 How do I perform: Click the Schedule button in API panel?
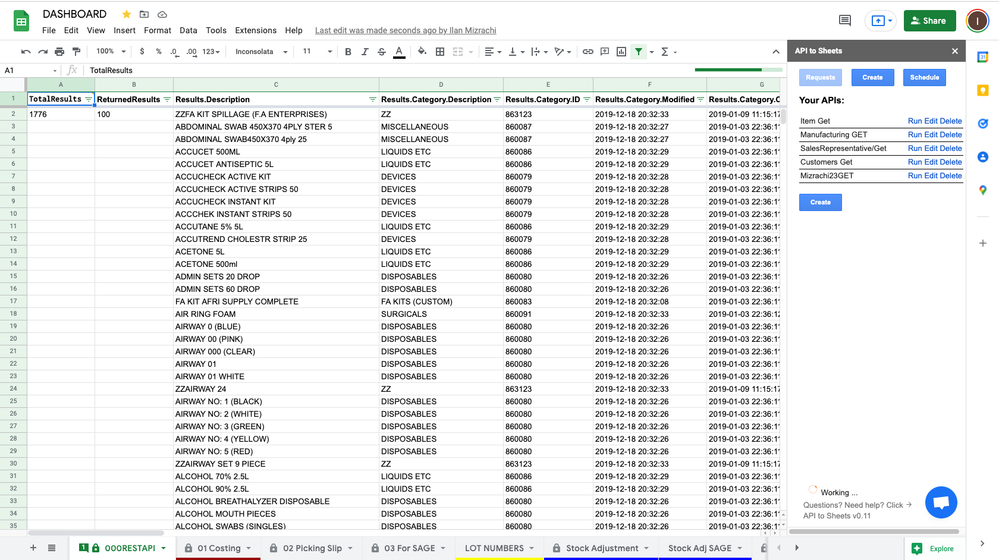click(924, 77)
